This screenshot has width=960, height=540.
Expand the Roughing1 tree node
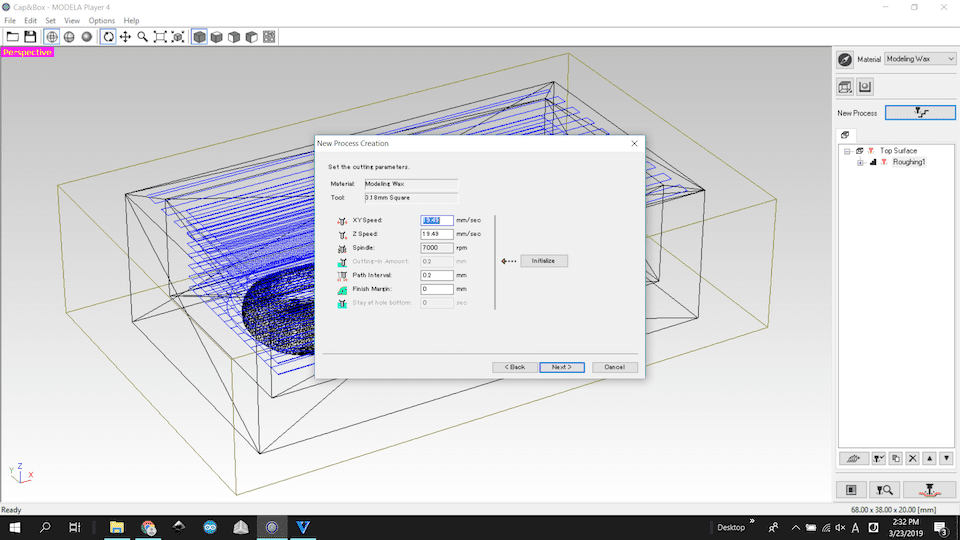(860, 162)
